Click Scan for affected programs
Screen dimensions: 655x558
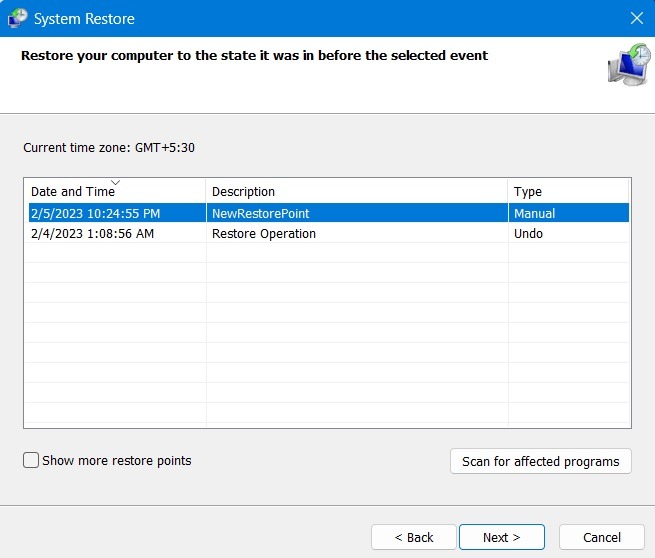pos(541,461)
